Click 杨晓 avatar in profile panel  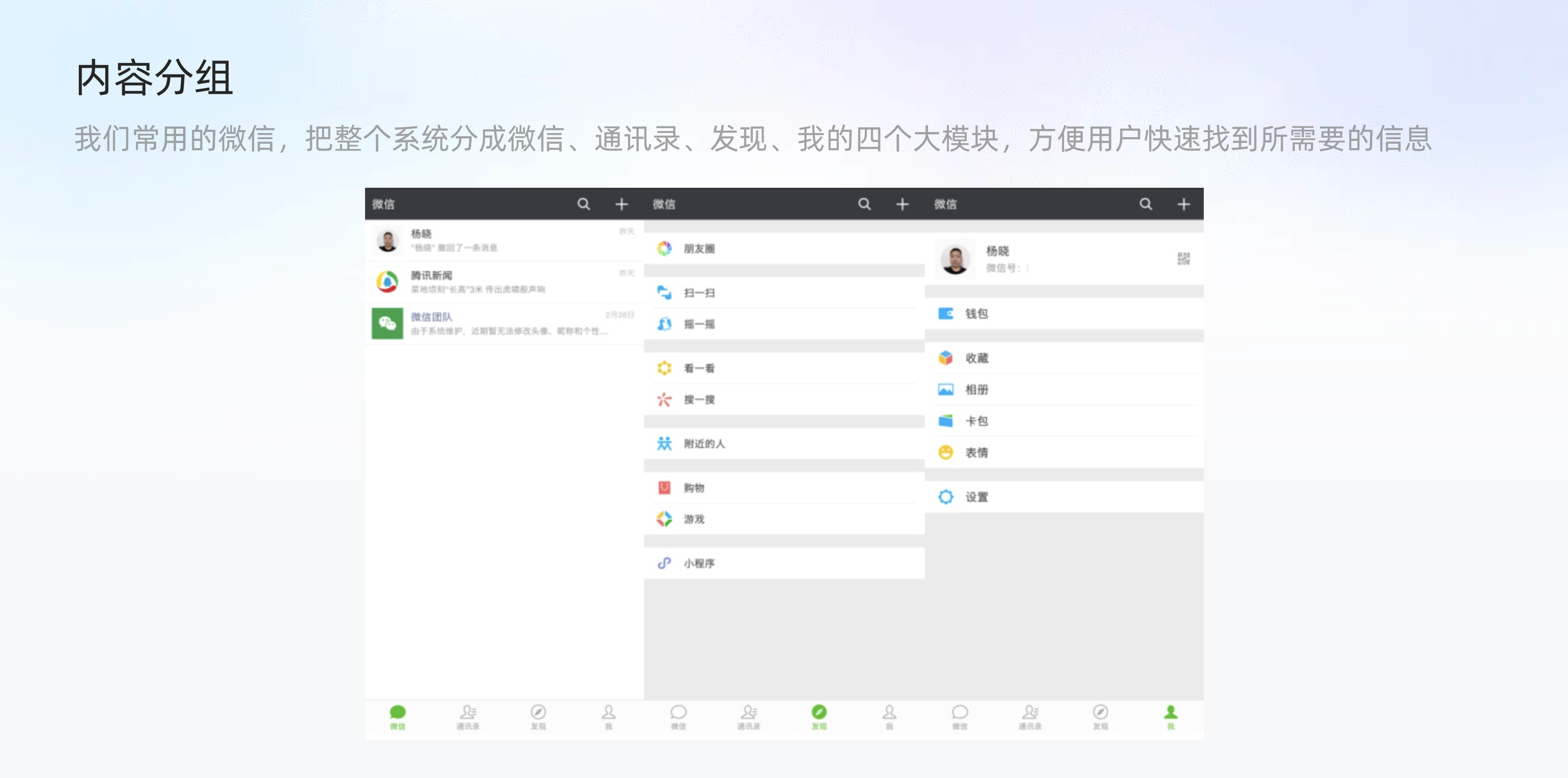click(x=954, y=259)
